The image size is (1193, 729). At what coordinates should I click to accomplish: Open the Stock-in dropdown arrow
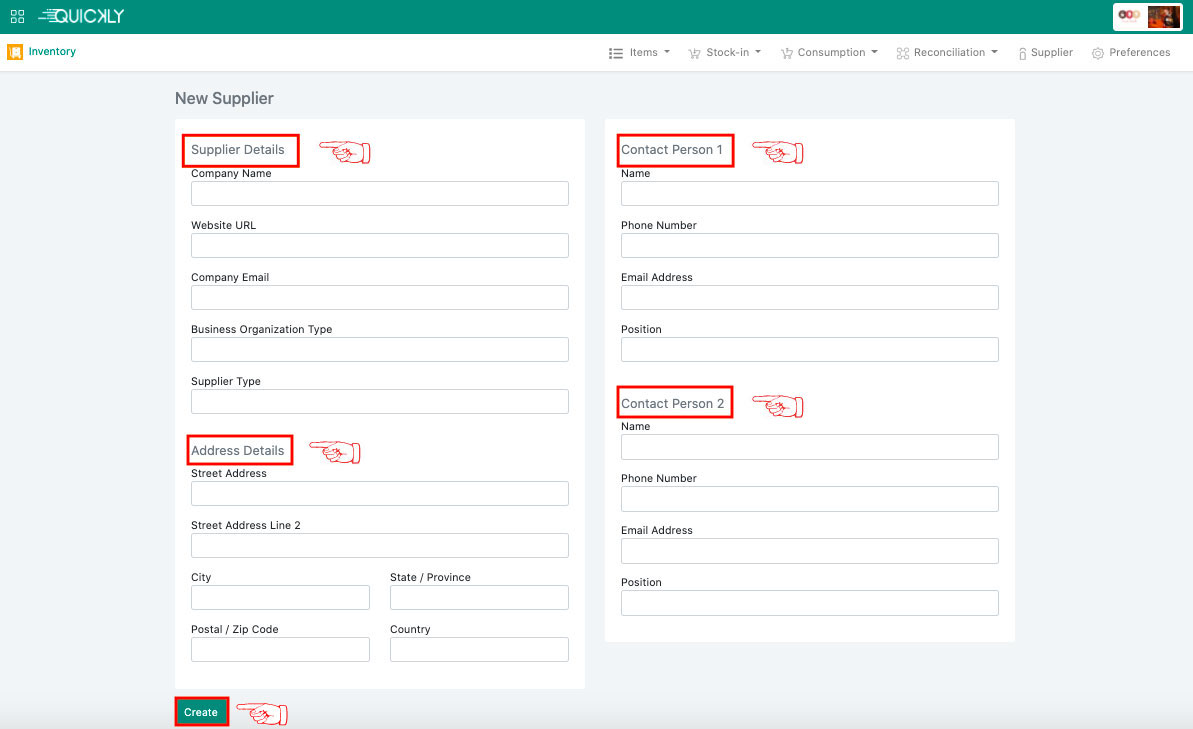click(x=758, y=52)
